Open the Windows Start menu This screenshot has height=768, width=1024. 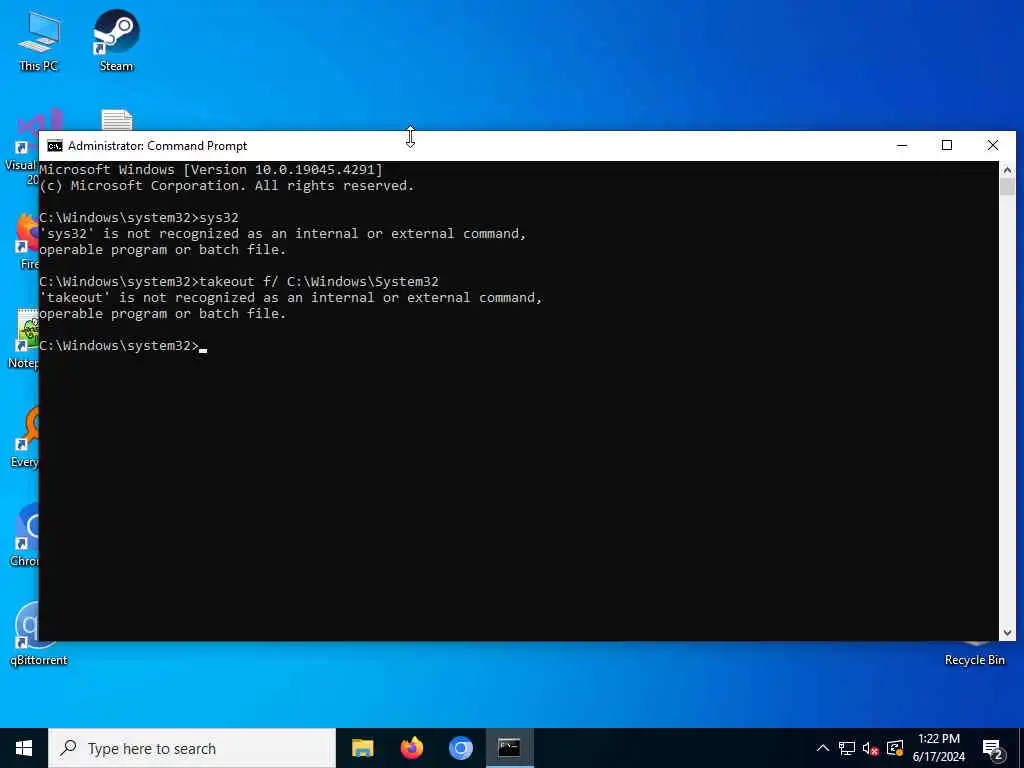coord(24,748)
